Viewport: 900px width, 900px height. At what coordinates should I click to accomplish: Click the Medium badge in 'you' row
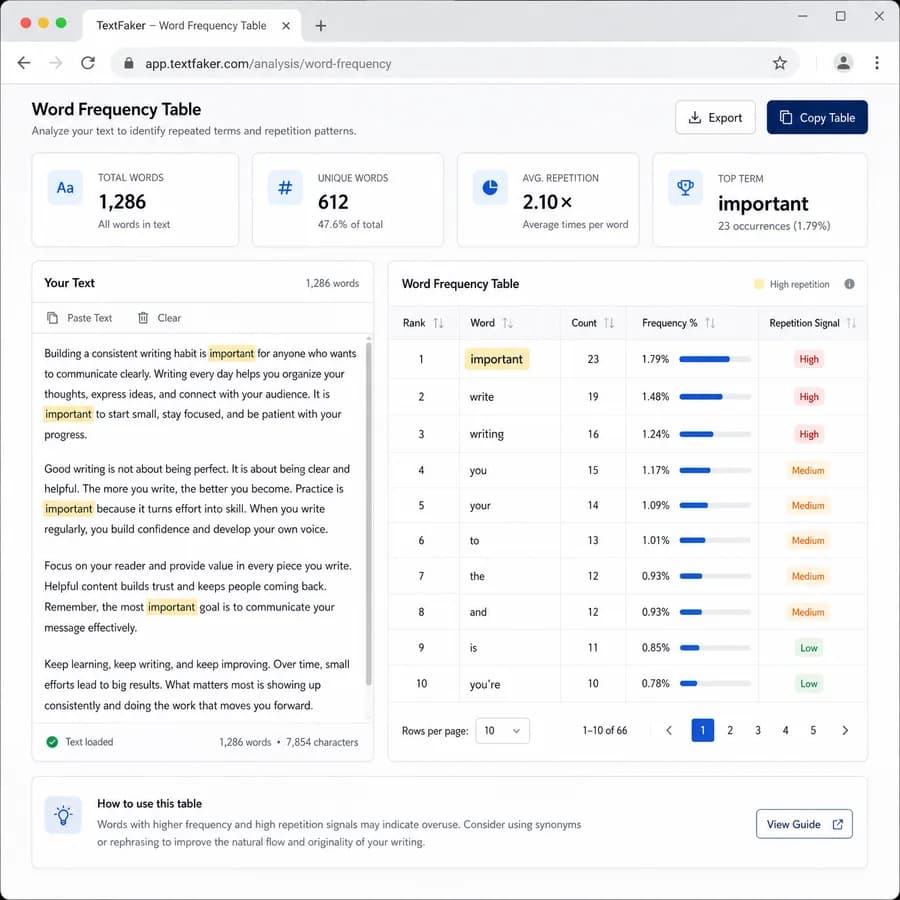click(808, 471)
